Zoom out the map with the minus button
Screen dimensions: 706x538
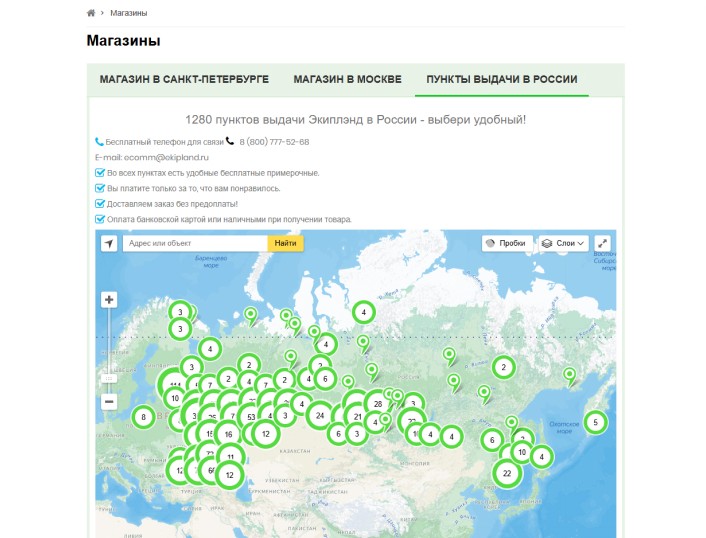pyautogui.click(x=109, y=401)
